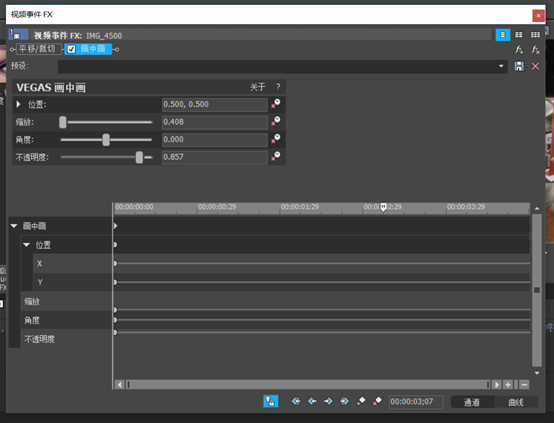Click the 00:00:00:29 ruler mark
554x423 pixels.
[x=217, y=207]
